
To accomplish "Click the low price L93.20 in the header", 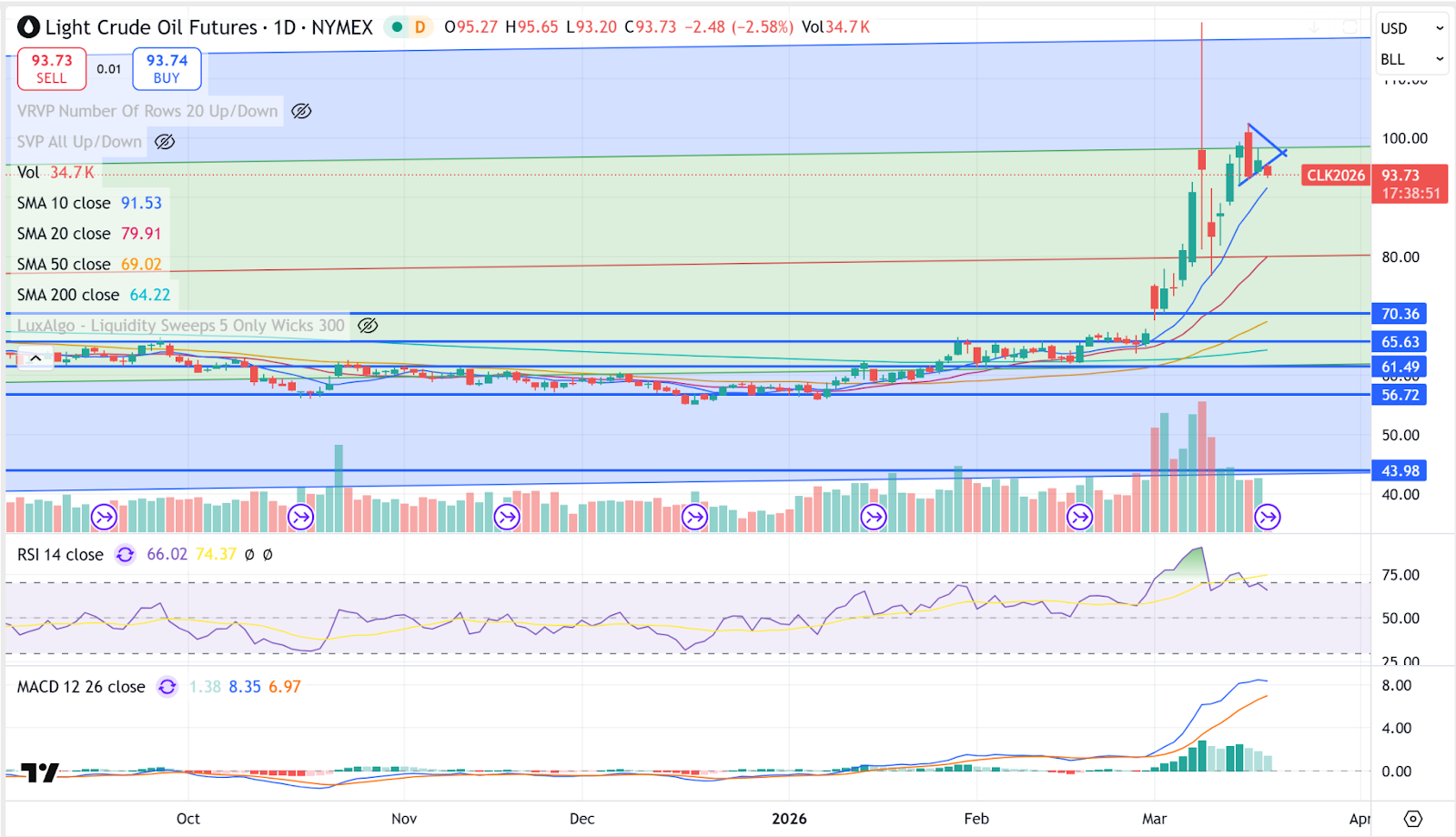I will coord(591,27).
